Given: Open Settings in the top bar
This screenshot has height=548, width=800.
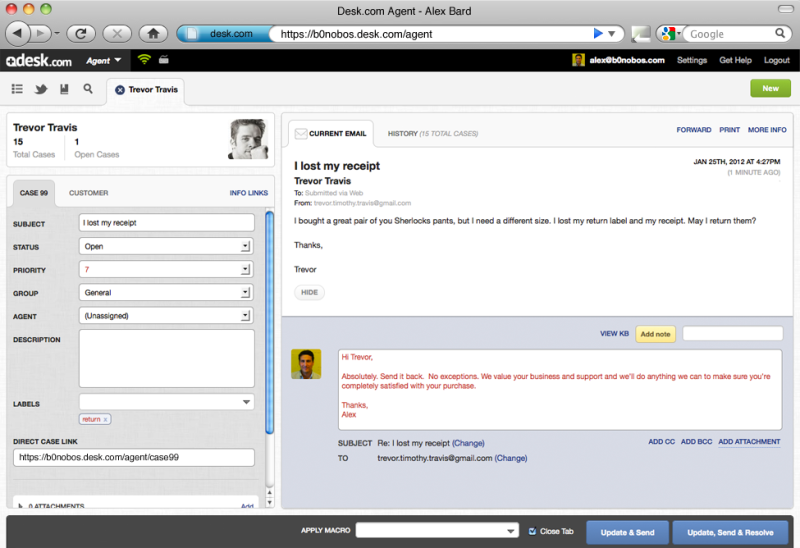Looking at the screenshot, I should [692, 60].
